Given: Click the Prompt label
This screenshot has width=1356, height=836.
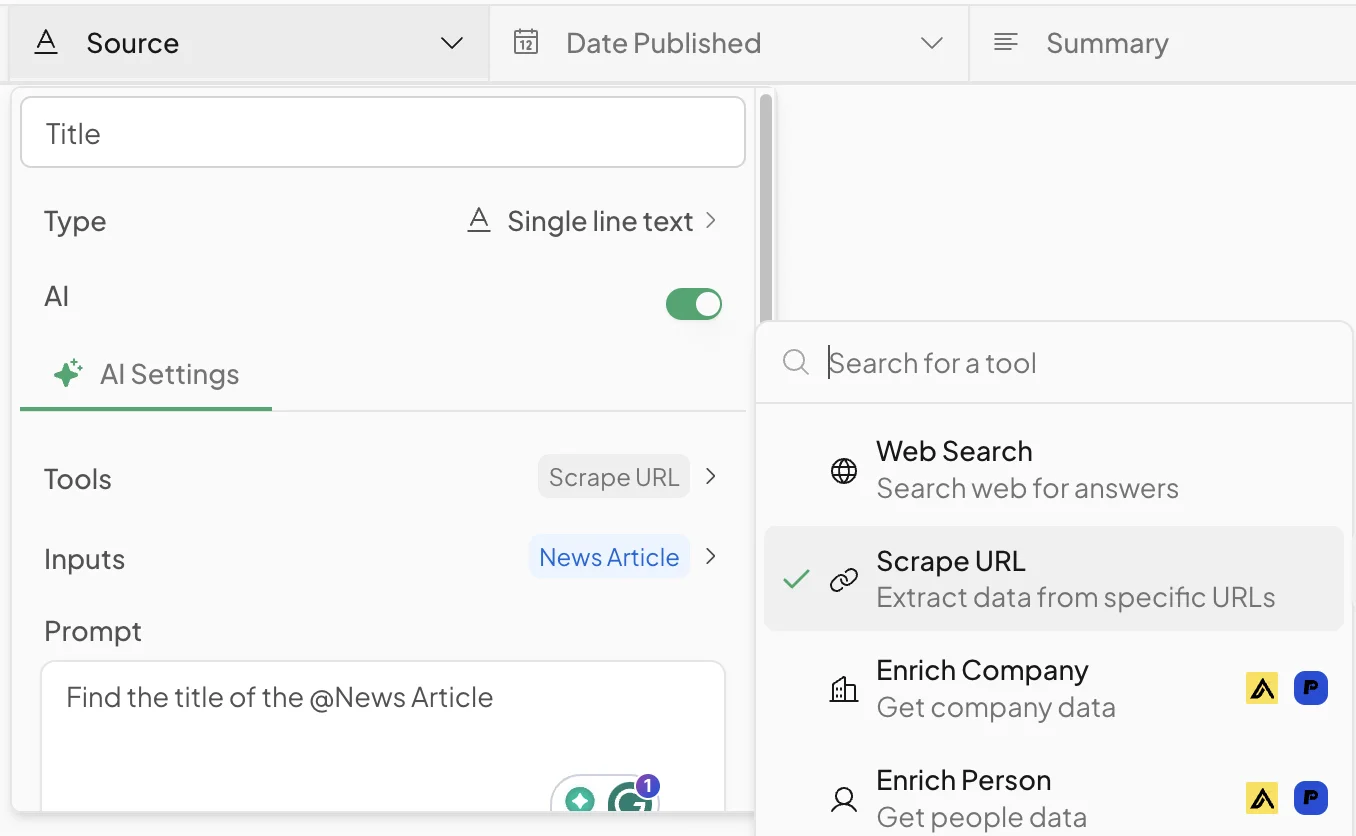Looking at the screenshot, I should tap(93, 631).
